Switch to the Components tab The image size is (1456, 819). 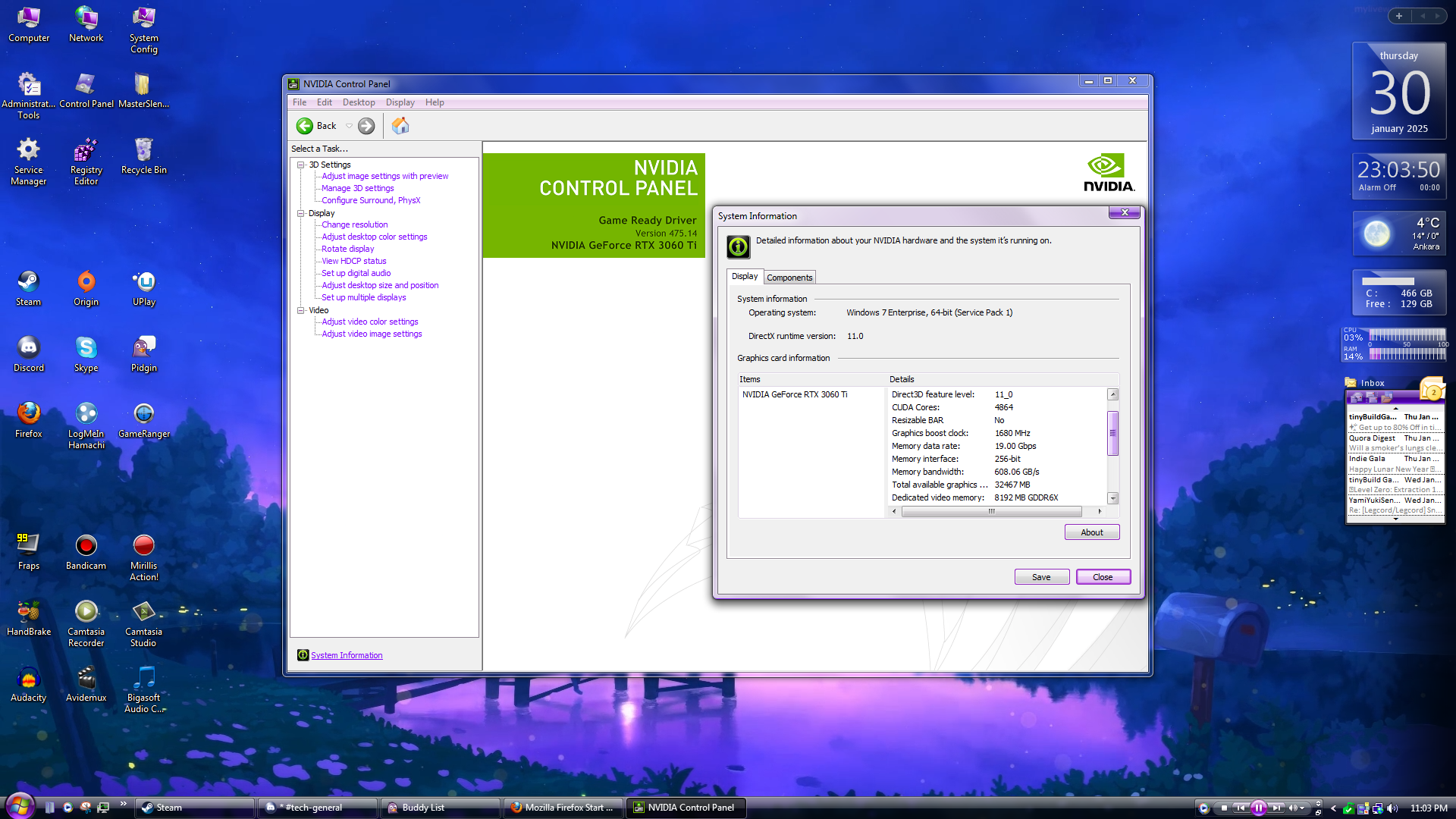tap(789, 278)
